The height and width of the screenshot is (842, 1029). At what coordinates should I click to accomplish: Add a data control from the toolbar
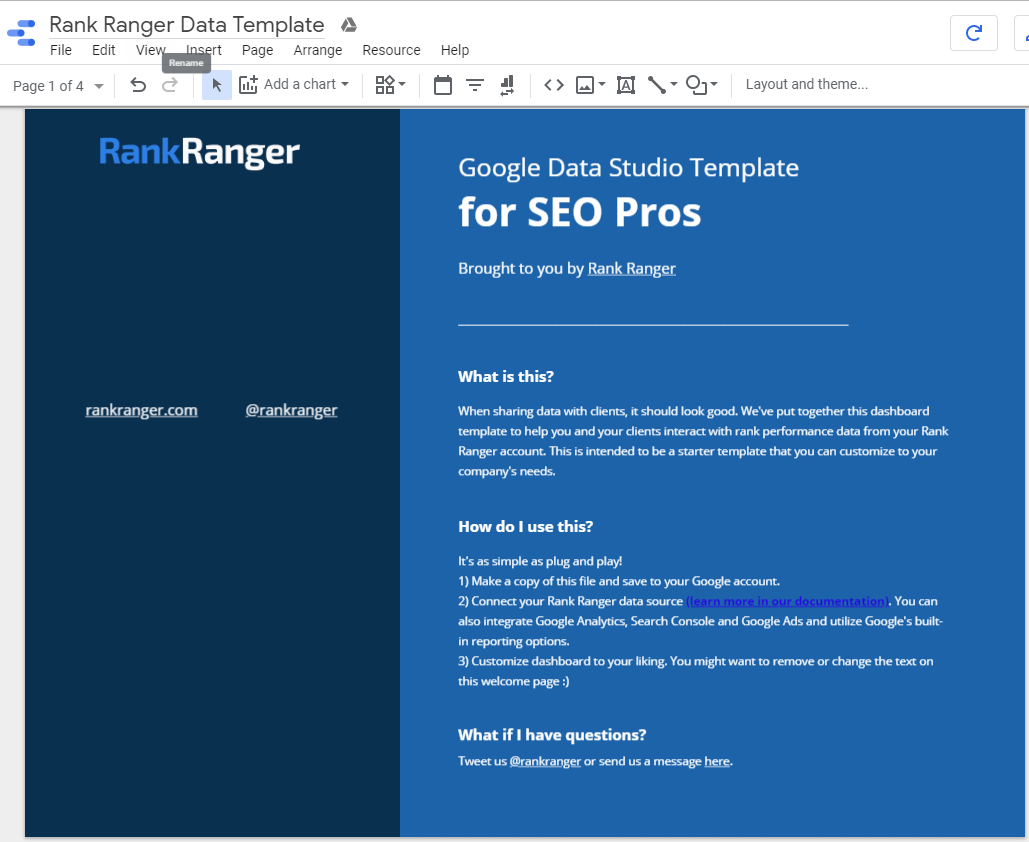(506, 85)
